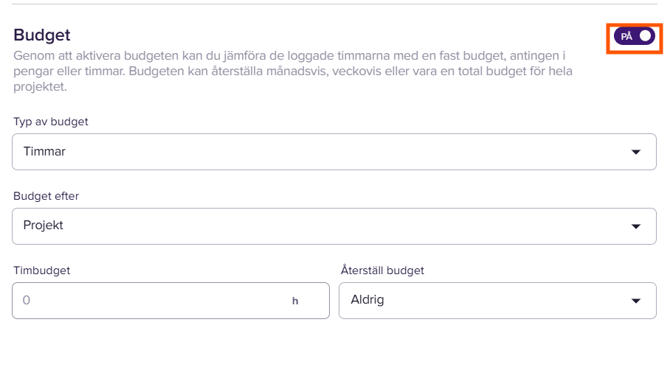Click the selected value Projekt

(43, 226)
